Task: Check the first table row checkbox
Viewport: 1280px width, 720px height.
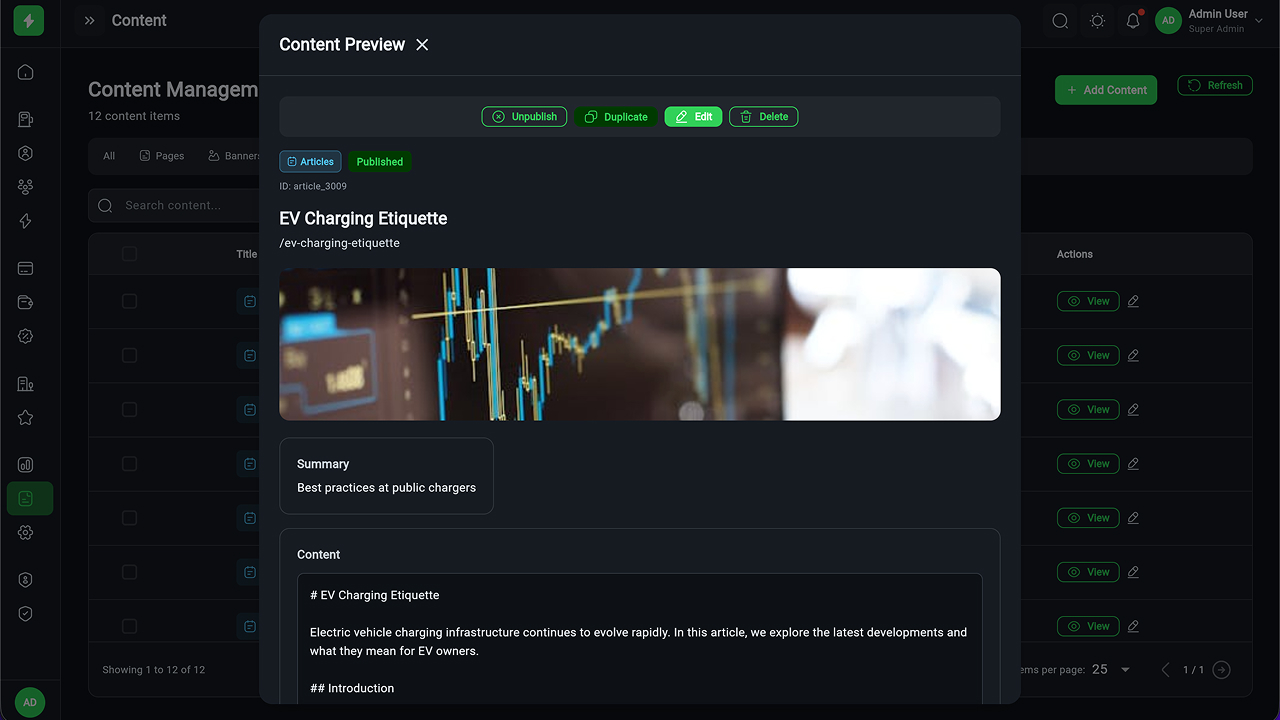Action: click(129, 301)
